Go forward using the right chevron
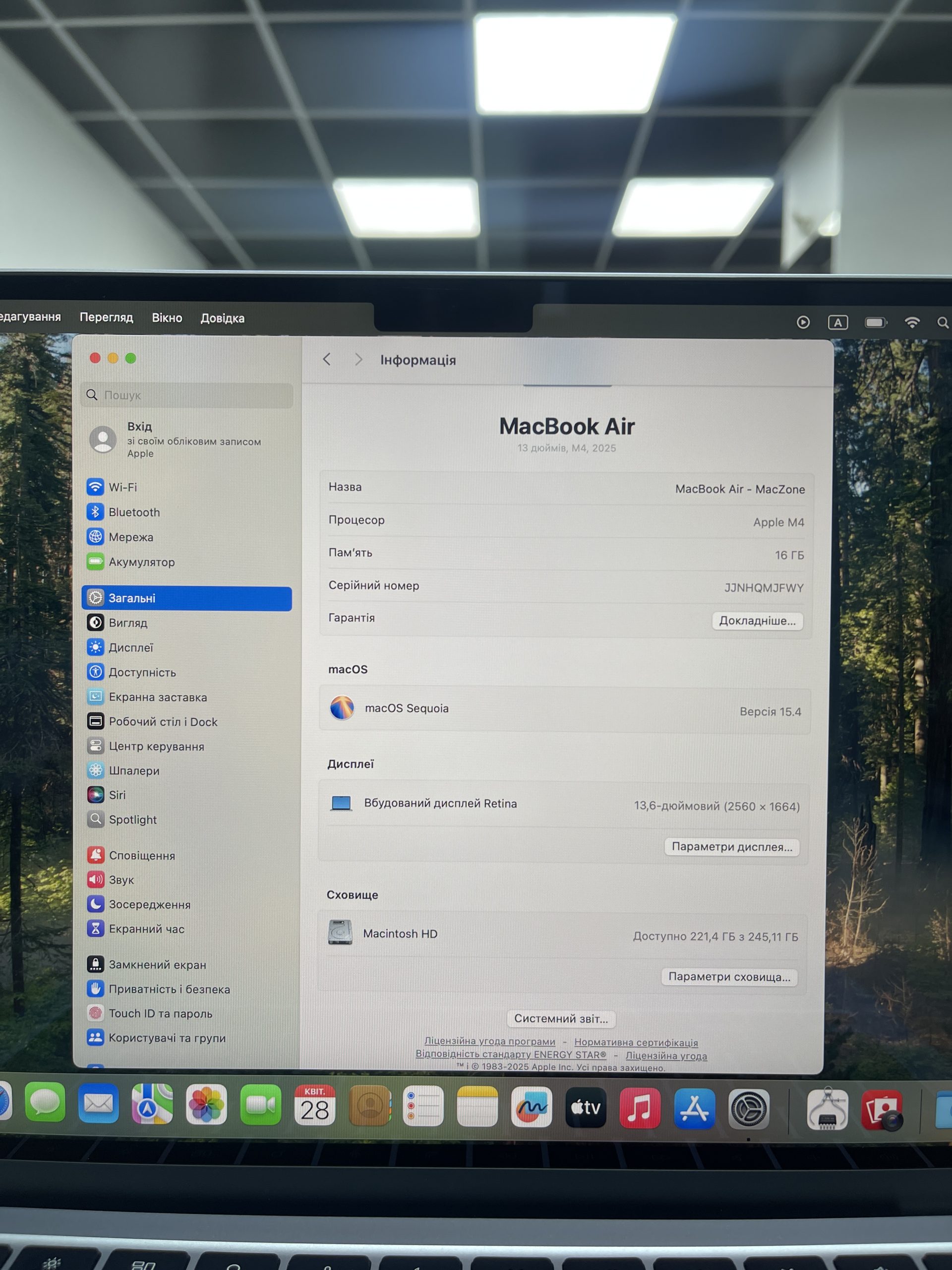The width and height of the screenshot is (952, 1270). click(358, 359)
